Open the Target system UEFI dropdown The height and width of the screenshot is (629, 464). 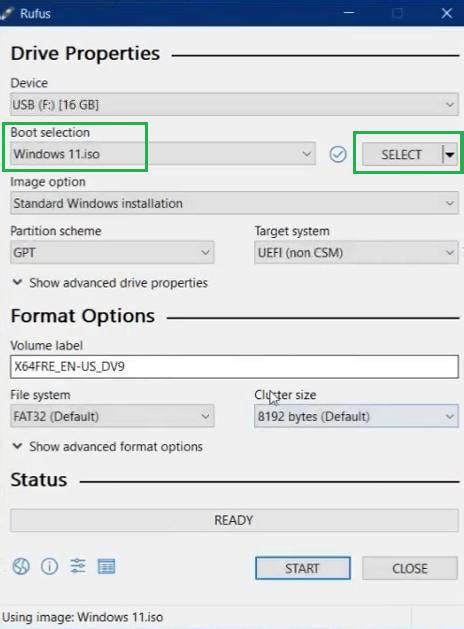pyautogui.click(x=356, y=252)
